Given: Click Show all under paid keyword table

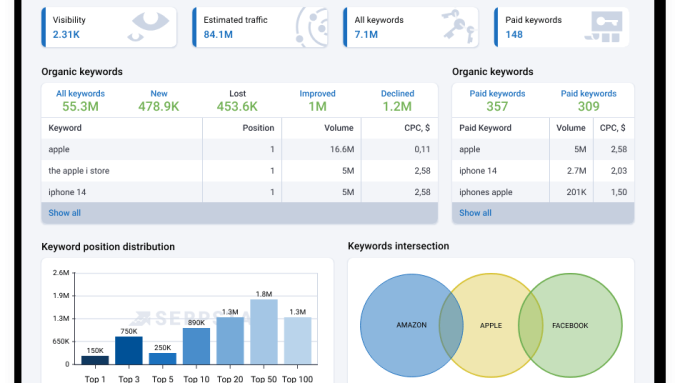Looking at the screenshot, I should 475,213.
